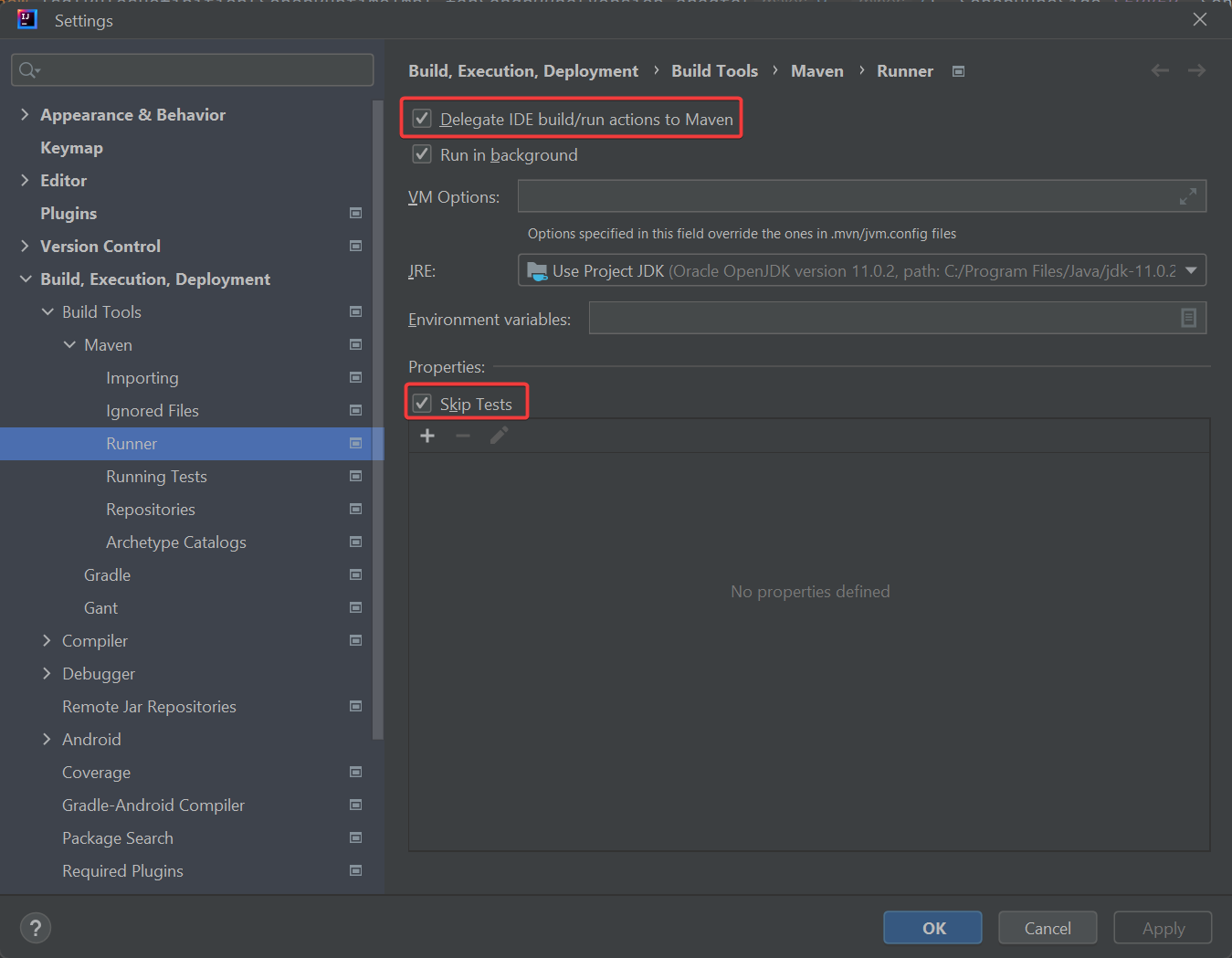Open Archetype Catalogs settings

click(x=176, y=542)
